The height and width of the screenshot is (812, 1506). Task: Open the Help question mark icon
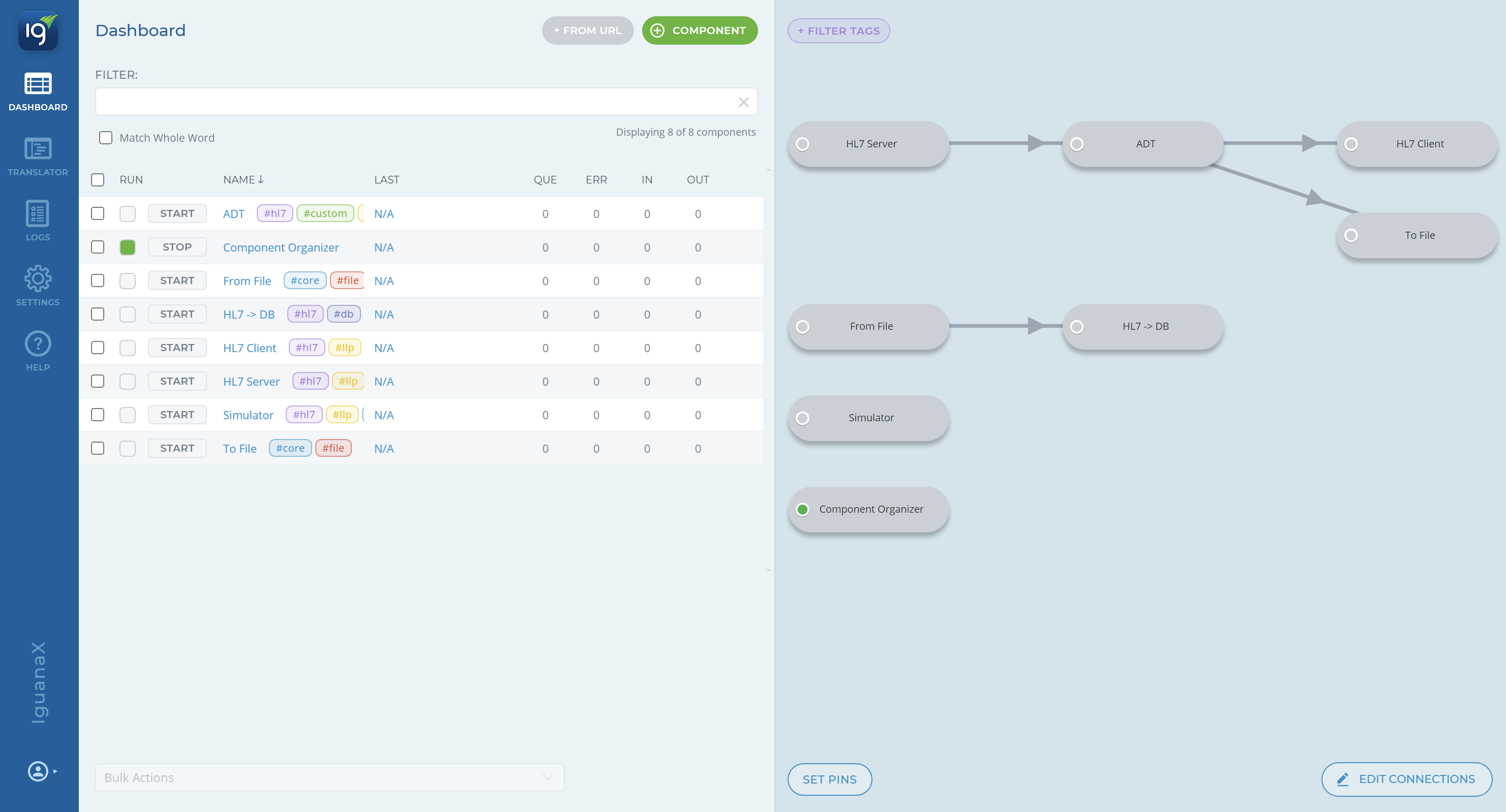pos(38,351)
